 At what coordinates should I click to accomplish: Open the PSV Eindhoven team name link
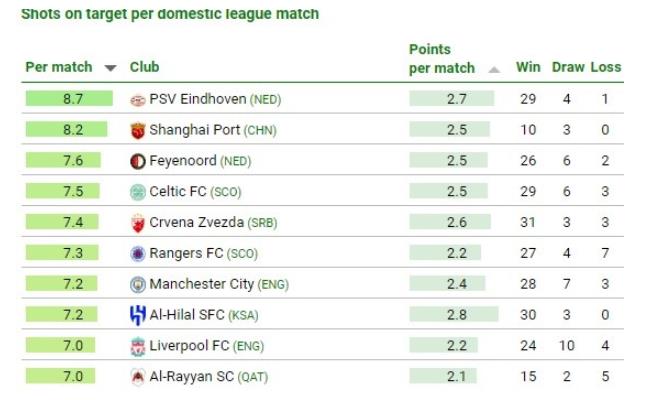(198, 99)
